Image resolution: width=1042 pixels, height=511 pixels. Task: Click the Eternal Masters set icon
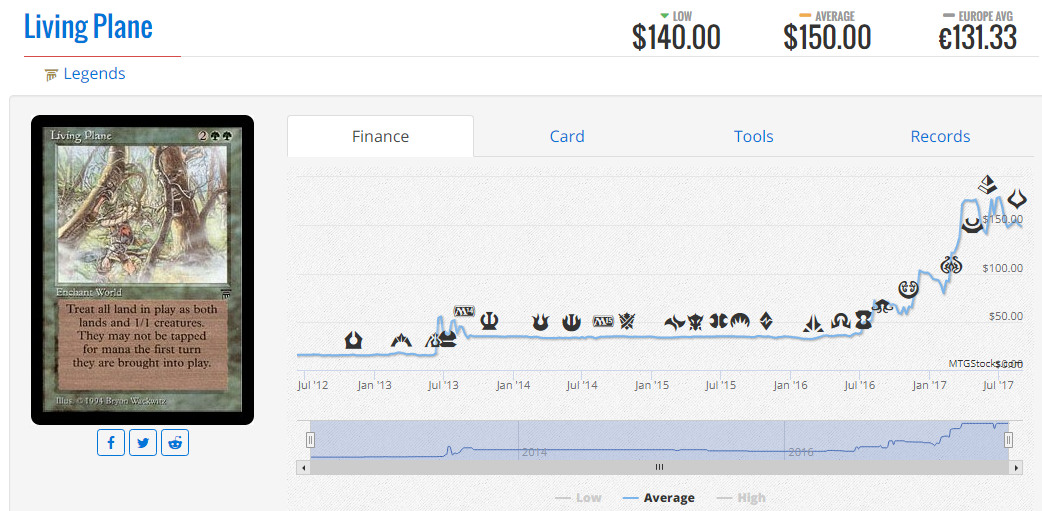[x=863, y=320]
